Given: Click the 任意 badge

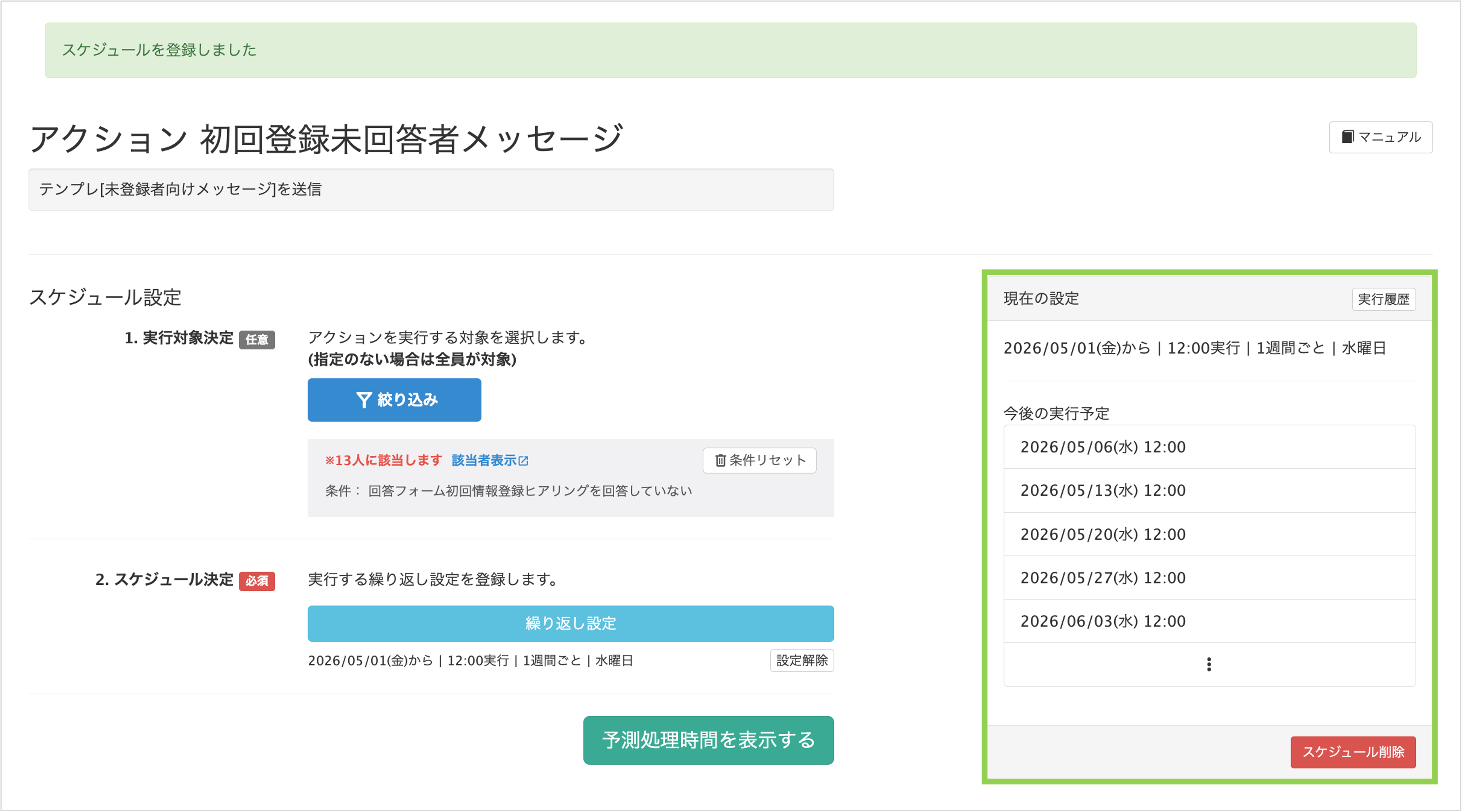Looking at the screenshot, I should (257, 339).
